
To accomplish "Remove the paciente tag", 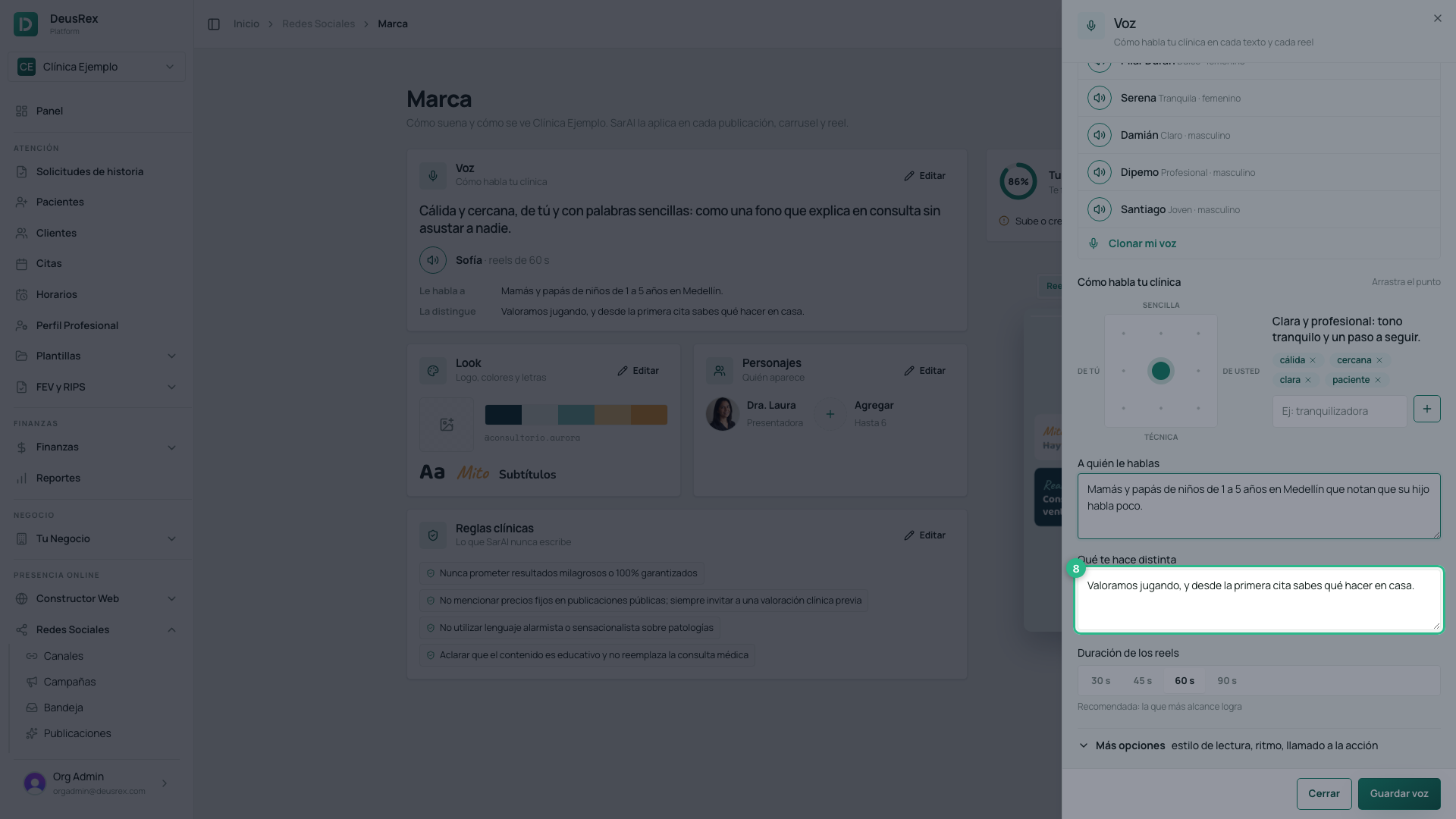I will (1378, 380).
